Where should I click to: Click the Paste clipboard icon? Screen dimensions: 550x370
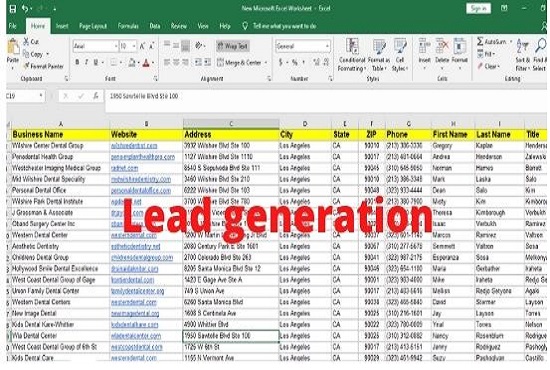coord(13,47)
